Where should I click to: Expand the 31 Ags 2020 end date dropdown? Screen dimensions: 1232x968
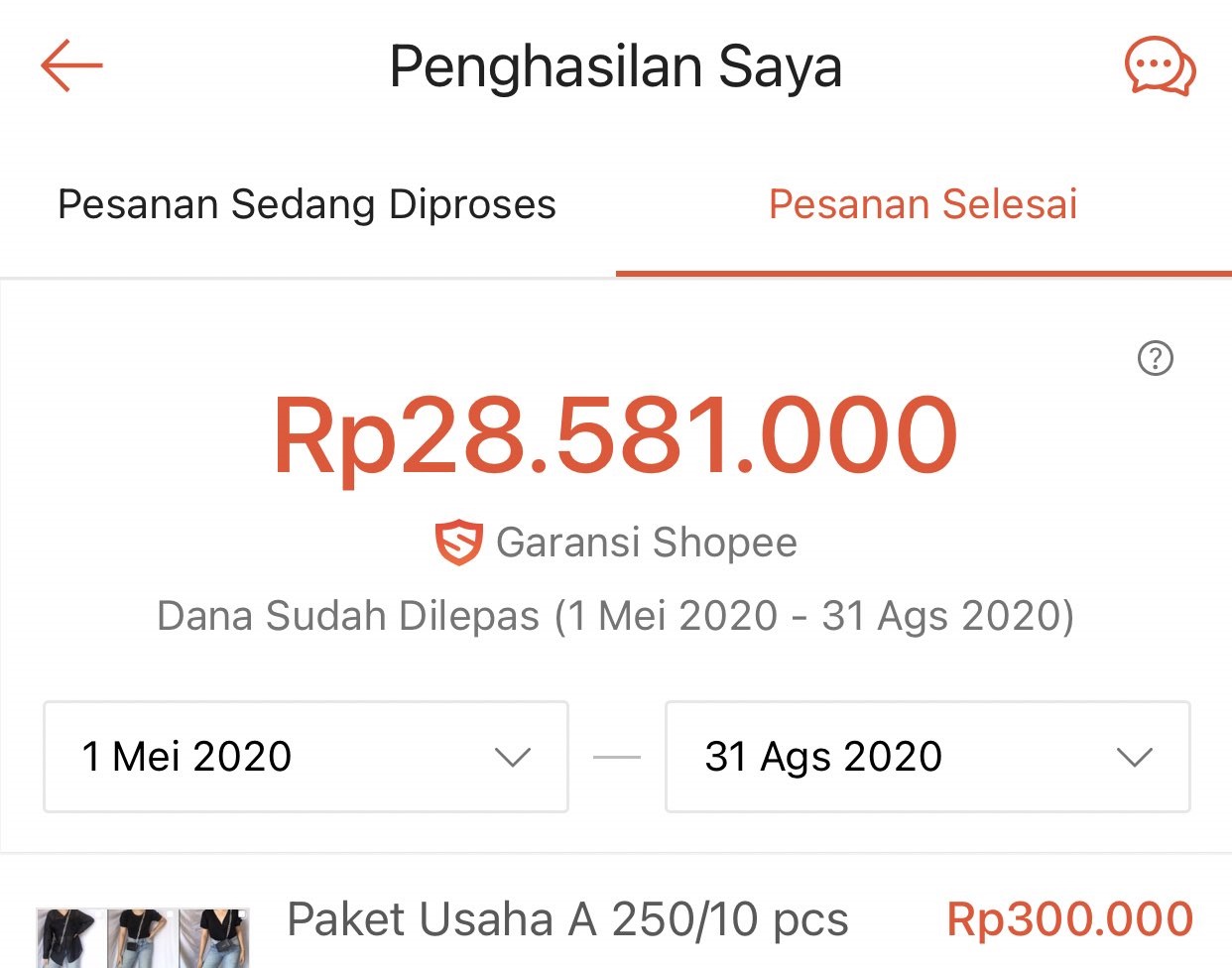[927, 757]
